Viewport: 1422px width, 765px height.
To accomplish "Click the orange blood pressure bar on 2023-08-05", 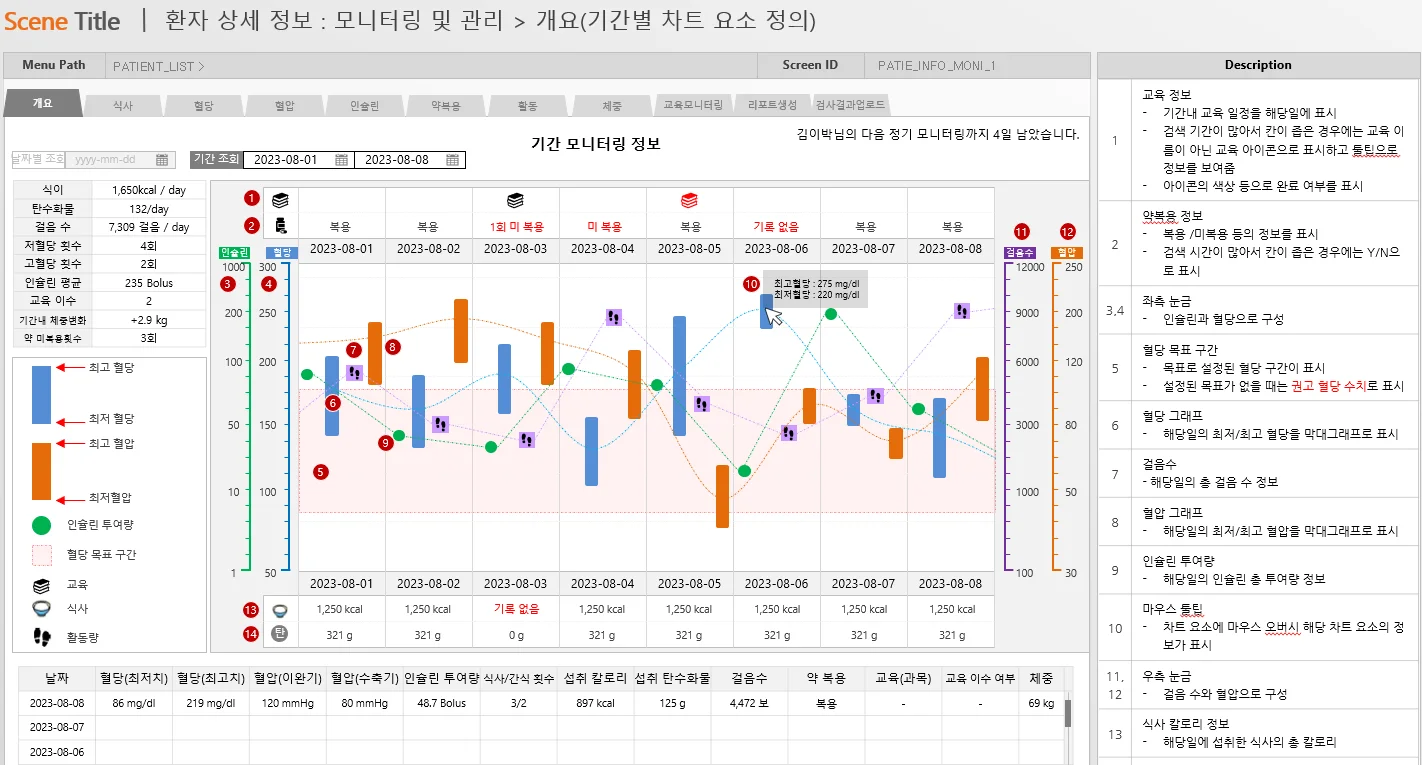I will 722,496.
